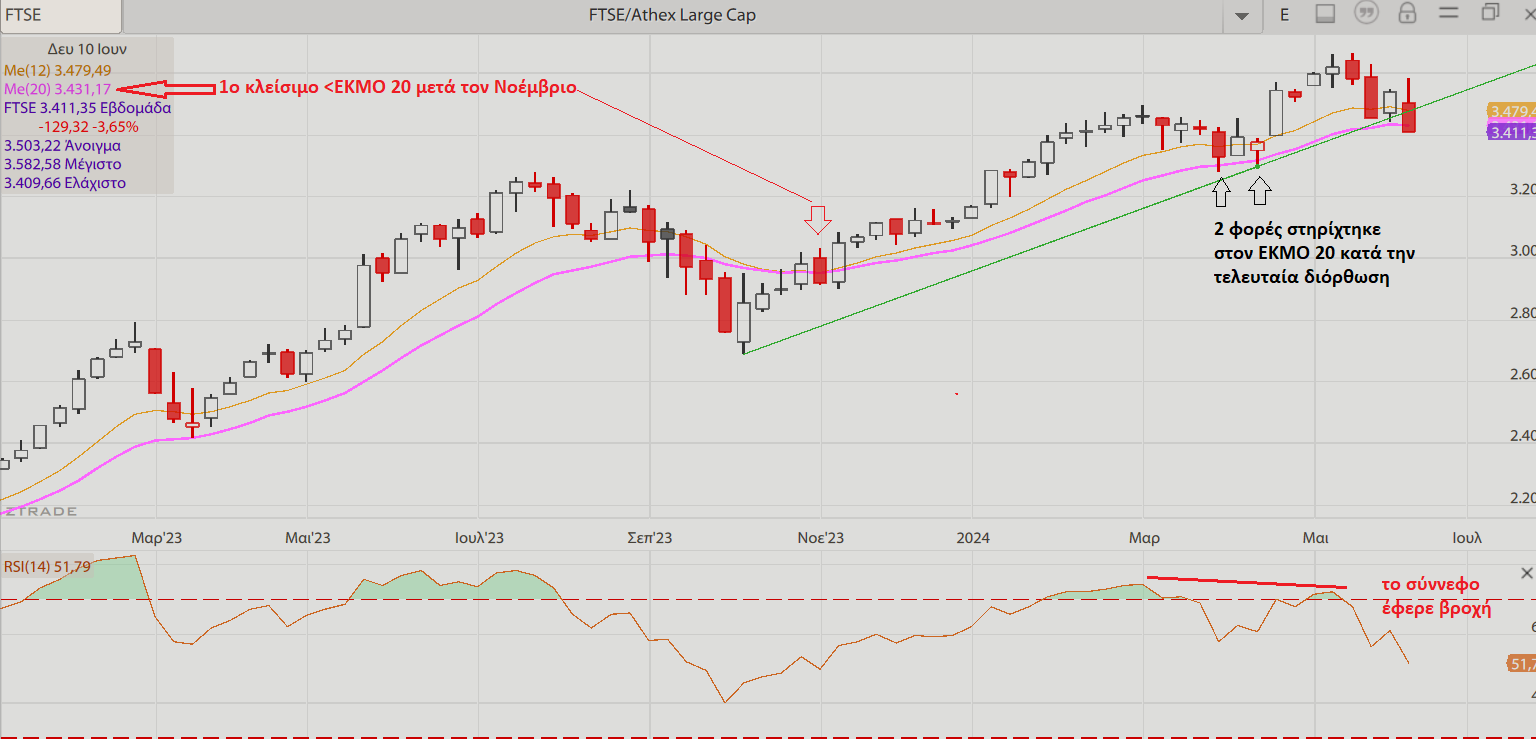This screenshot has height=739, width=1536.
Task: Close the RSI indicator panel
Action: (1526, 573)
